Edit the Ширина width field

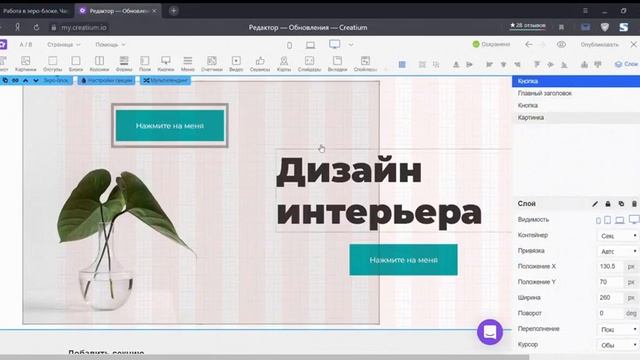tap(610, 298)
